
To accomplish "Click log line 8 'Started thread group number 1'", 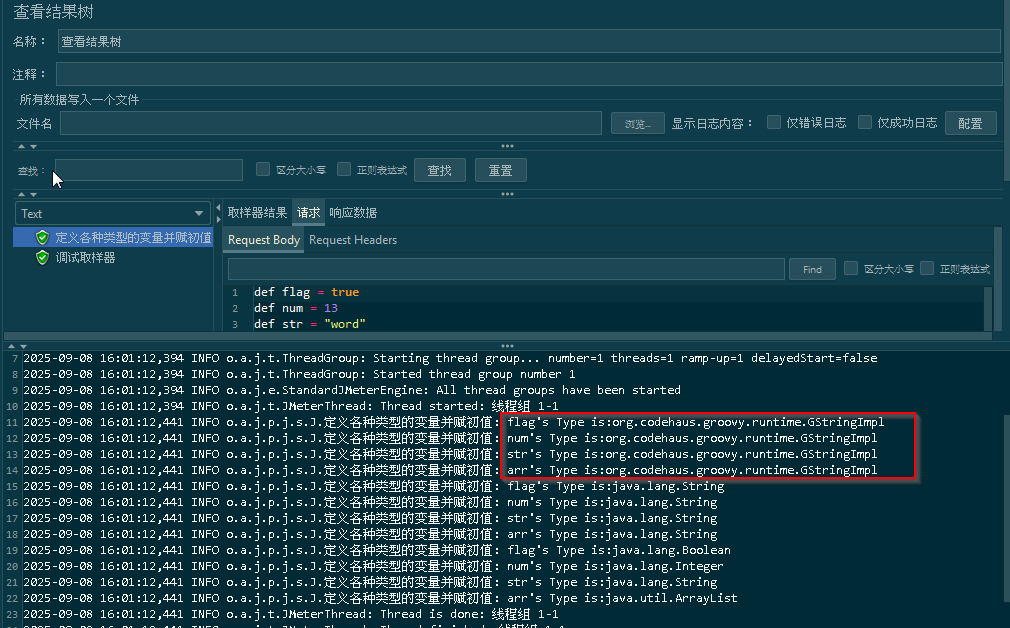I will 300,374.
